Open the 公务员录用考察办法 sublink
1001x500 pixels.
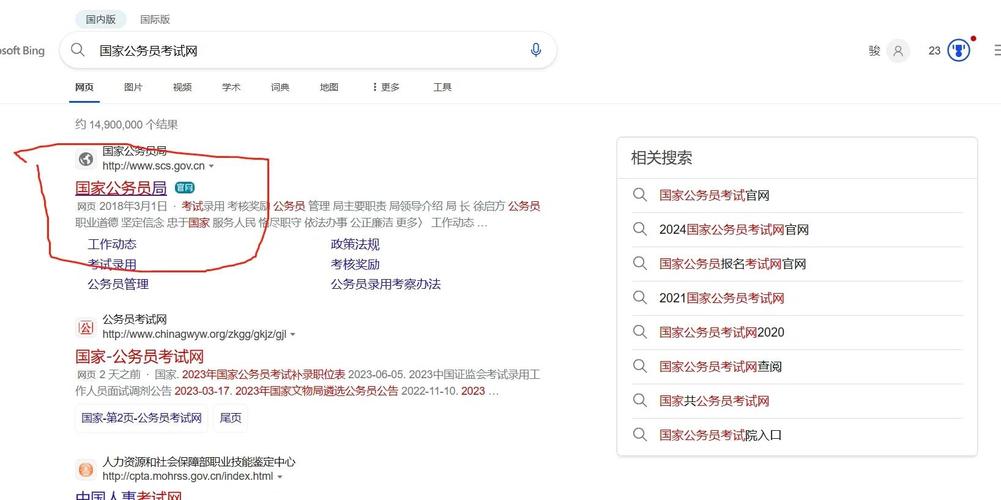[386, 284]
